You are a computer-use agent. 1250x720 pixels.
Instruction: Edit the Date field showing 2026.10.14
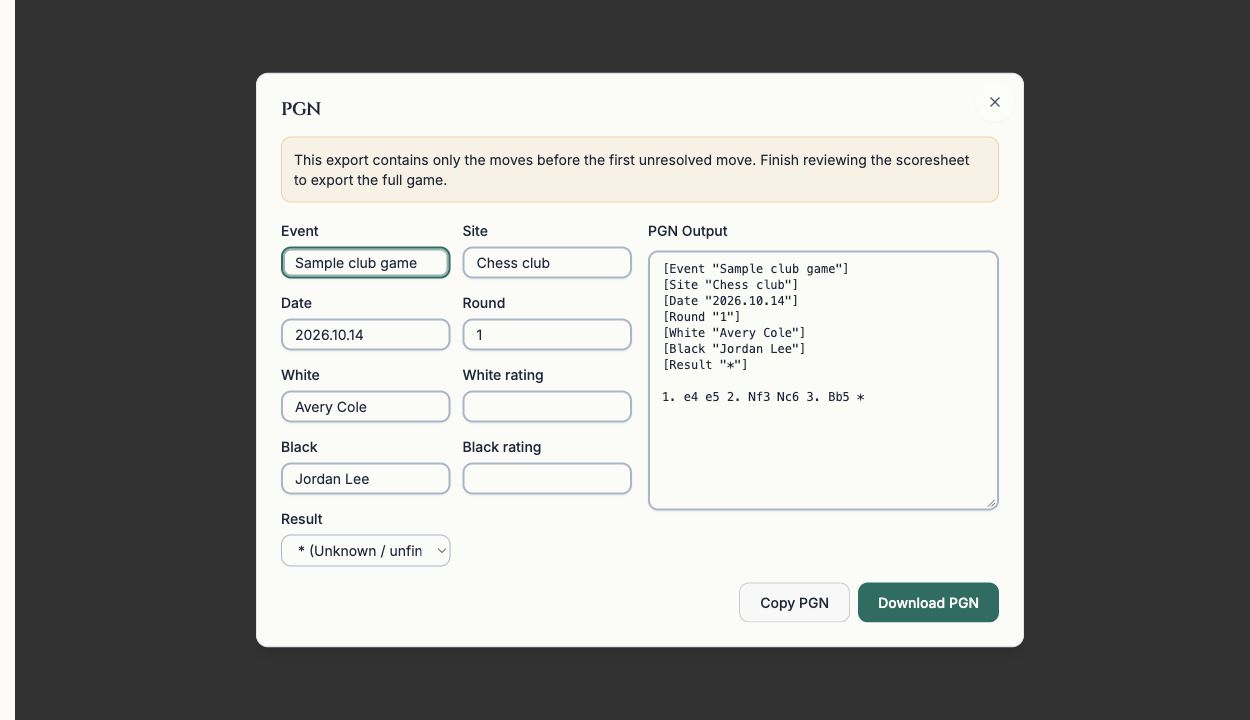point(366,335)
